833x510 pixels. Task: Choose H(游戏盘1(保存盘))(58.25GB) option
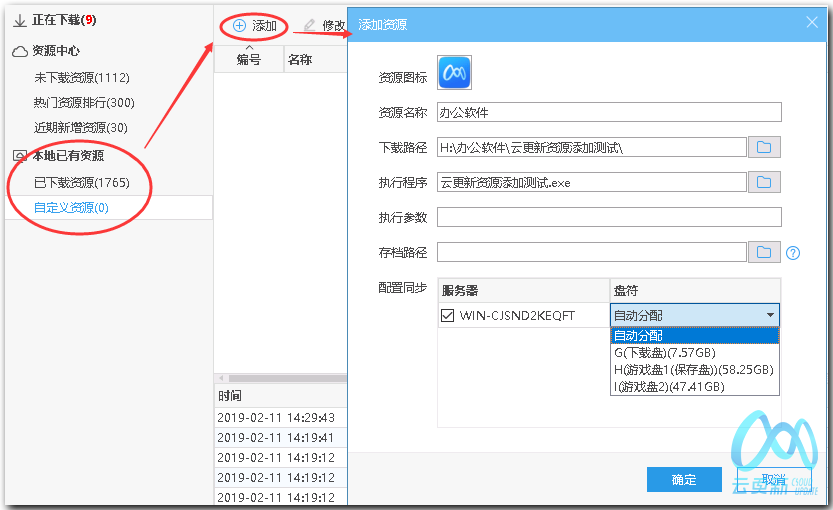(695, 370)
